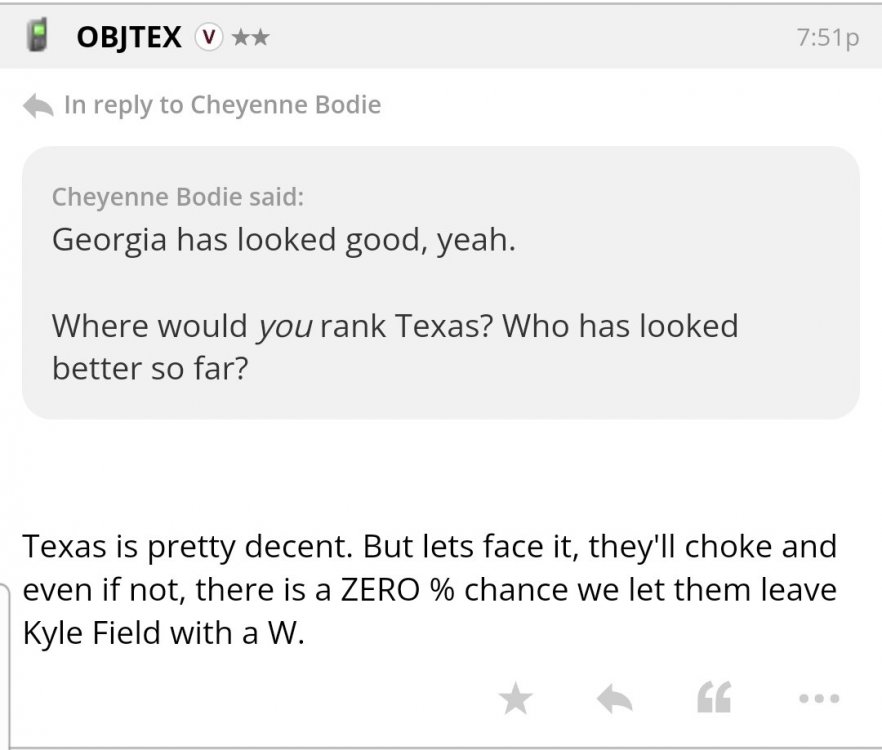Open the "In reply to Cheyenne Bodie" link
Viewport: 882px width, 750px height.
tap(222, 105)
